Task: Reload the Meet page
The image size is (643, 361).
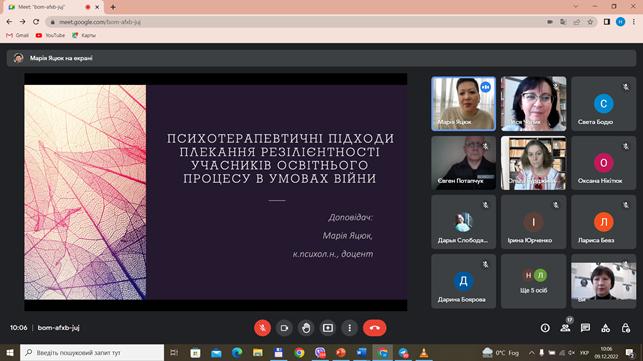Action: 36,22
